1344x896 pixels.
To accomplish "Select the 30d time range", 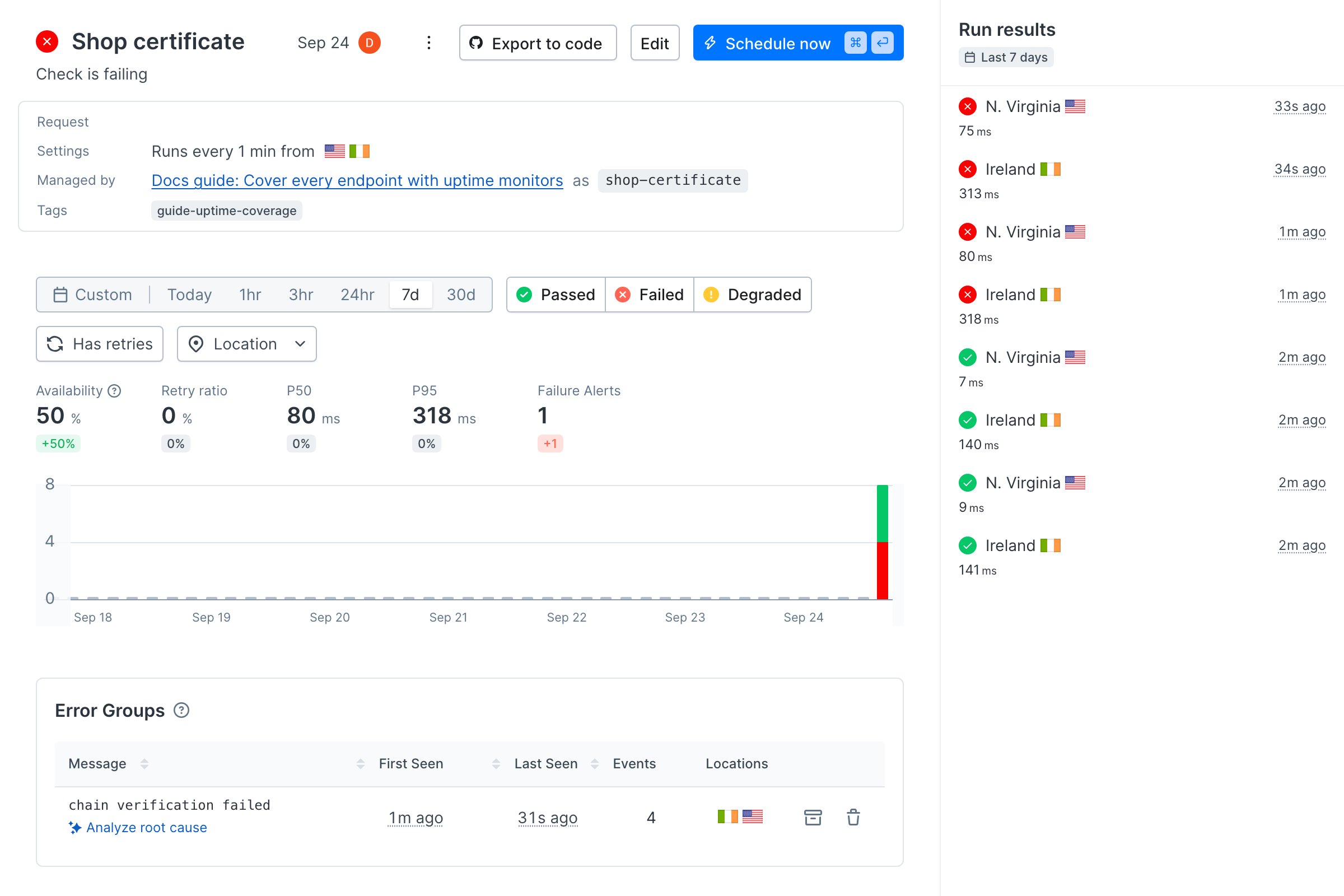I will point(460,295).
